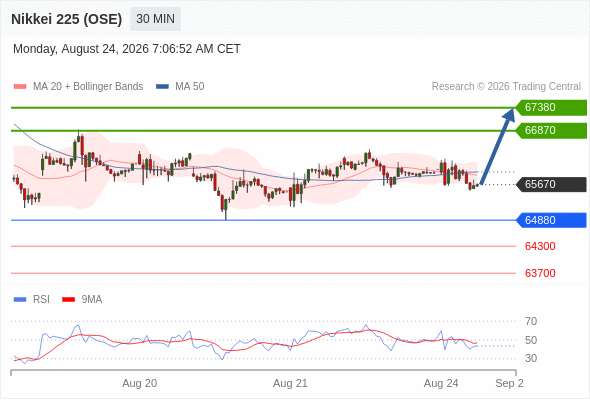The height and width of the screenshot is (400, 590).
Task: Click the red 64300 support label
Action: click(540, 246)
